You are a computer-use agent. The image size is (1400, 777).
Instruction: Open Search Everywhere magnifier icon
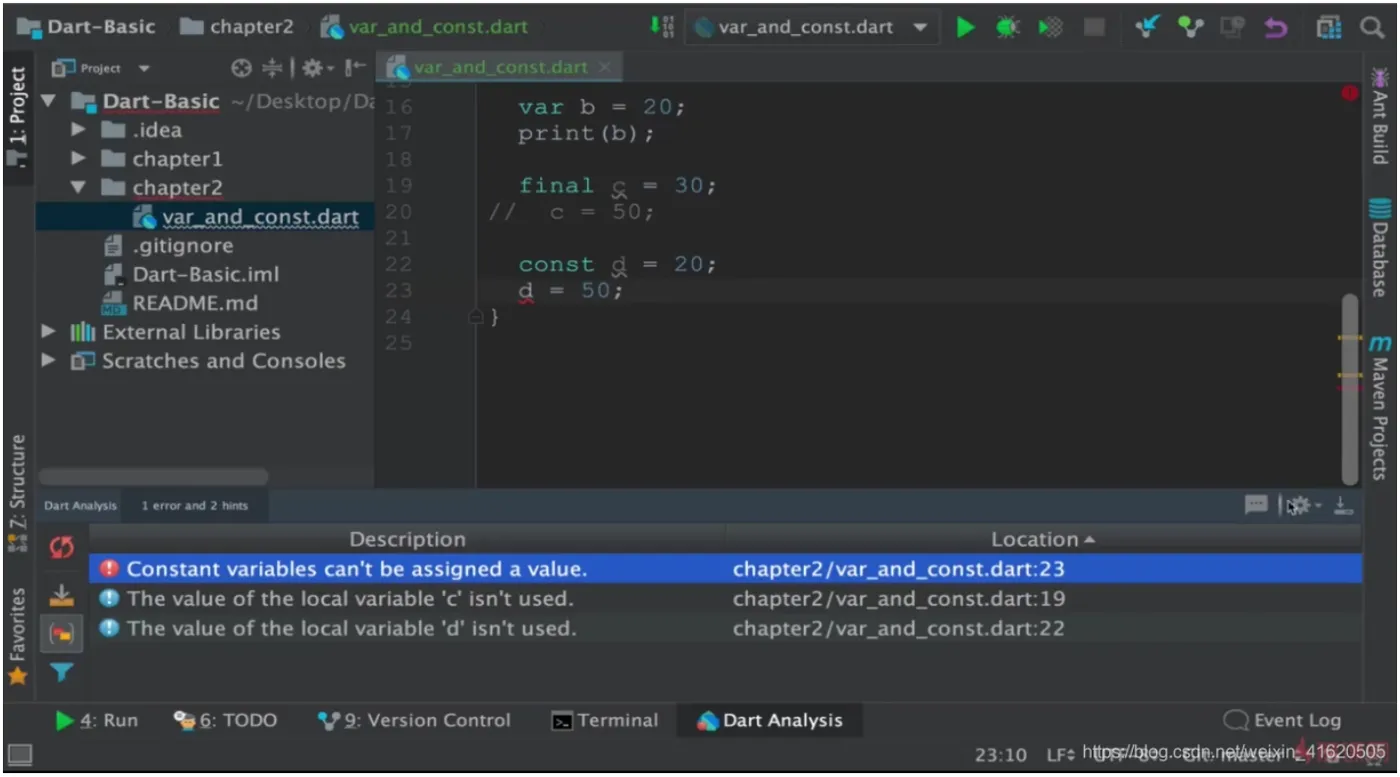click(x=1372, y=28)
